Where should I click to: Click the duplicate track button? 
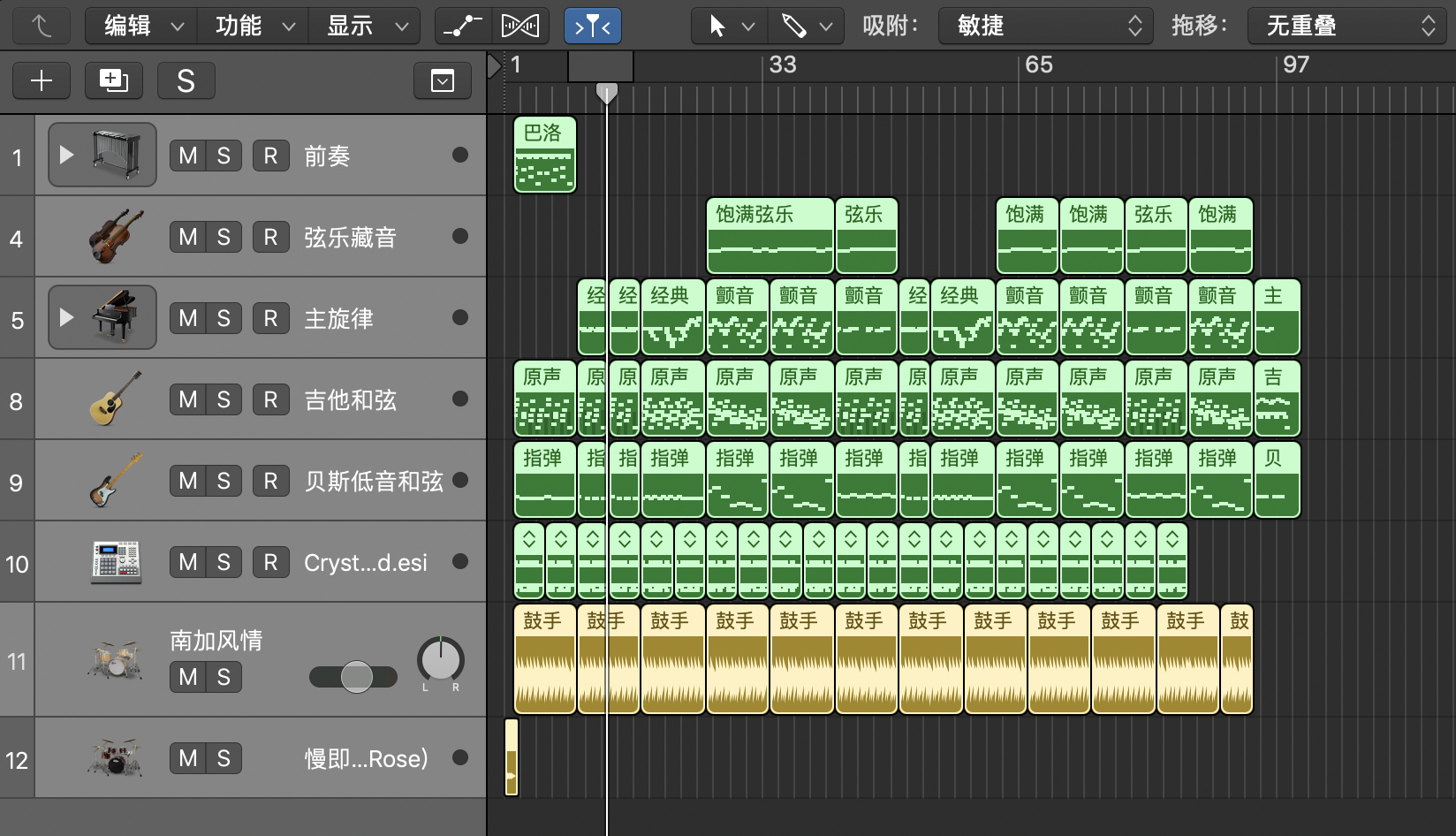coord(114,80)
